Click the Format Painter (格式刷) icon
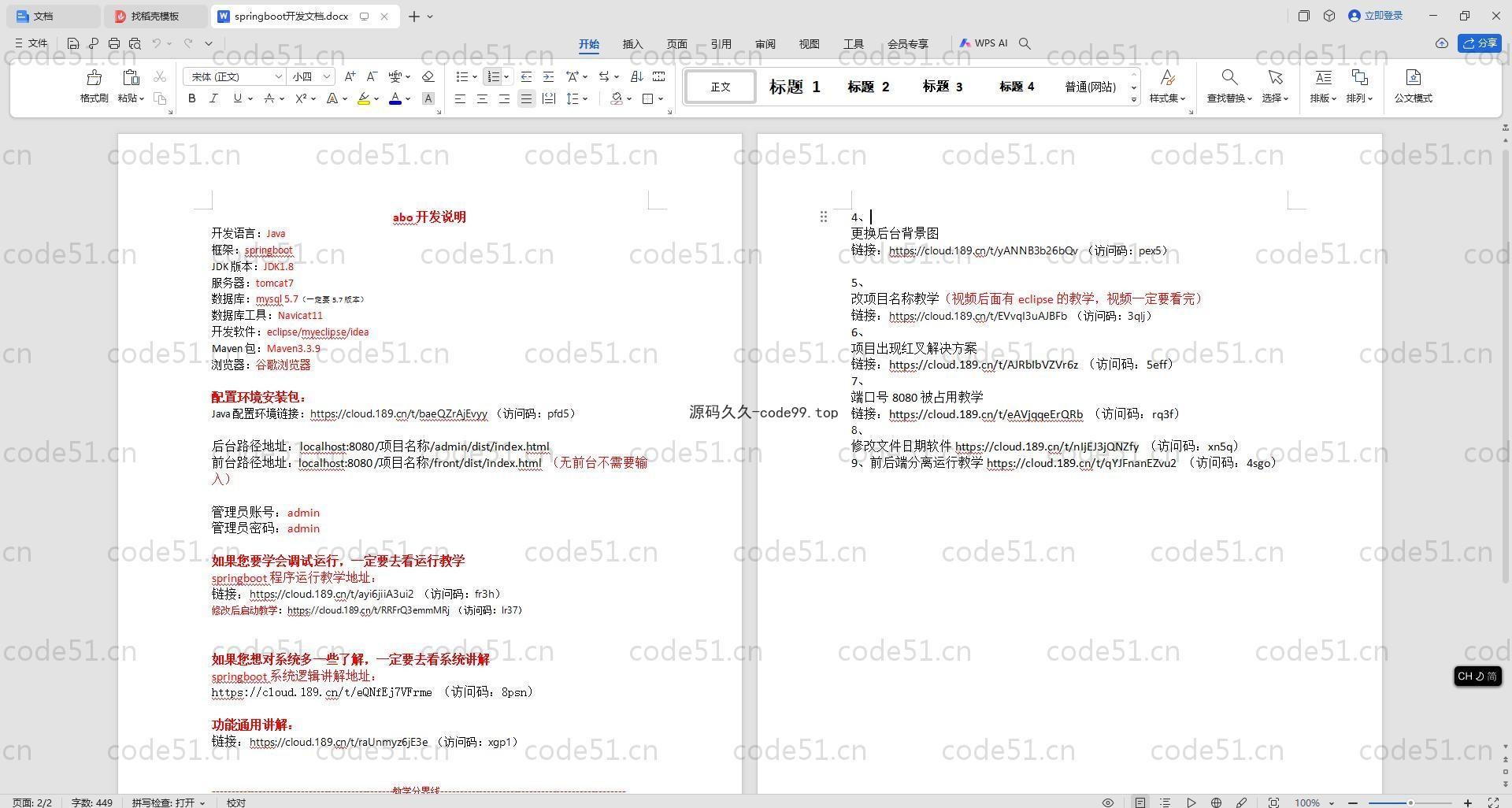Viewport: 1512px width, 808px height. click(94, 77)
